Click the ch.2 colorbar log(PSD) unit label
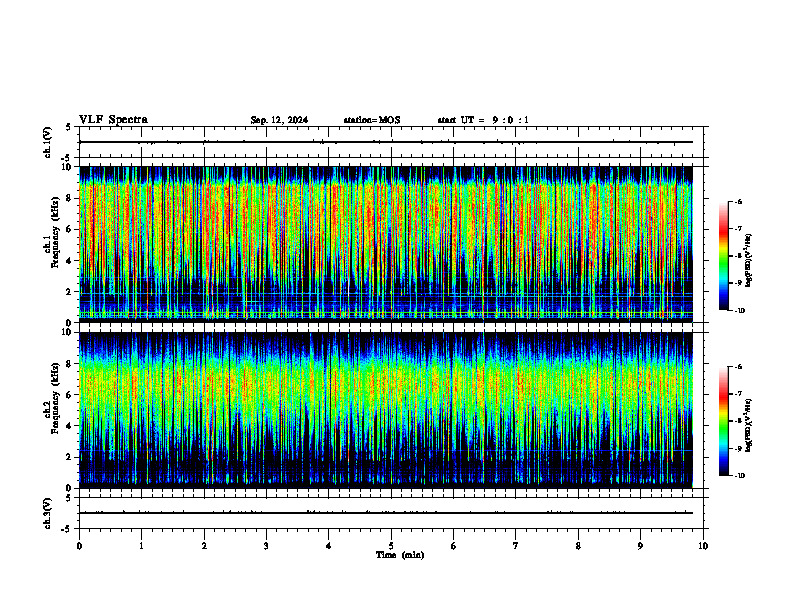 point(749,425)
